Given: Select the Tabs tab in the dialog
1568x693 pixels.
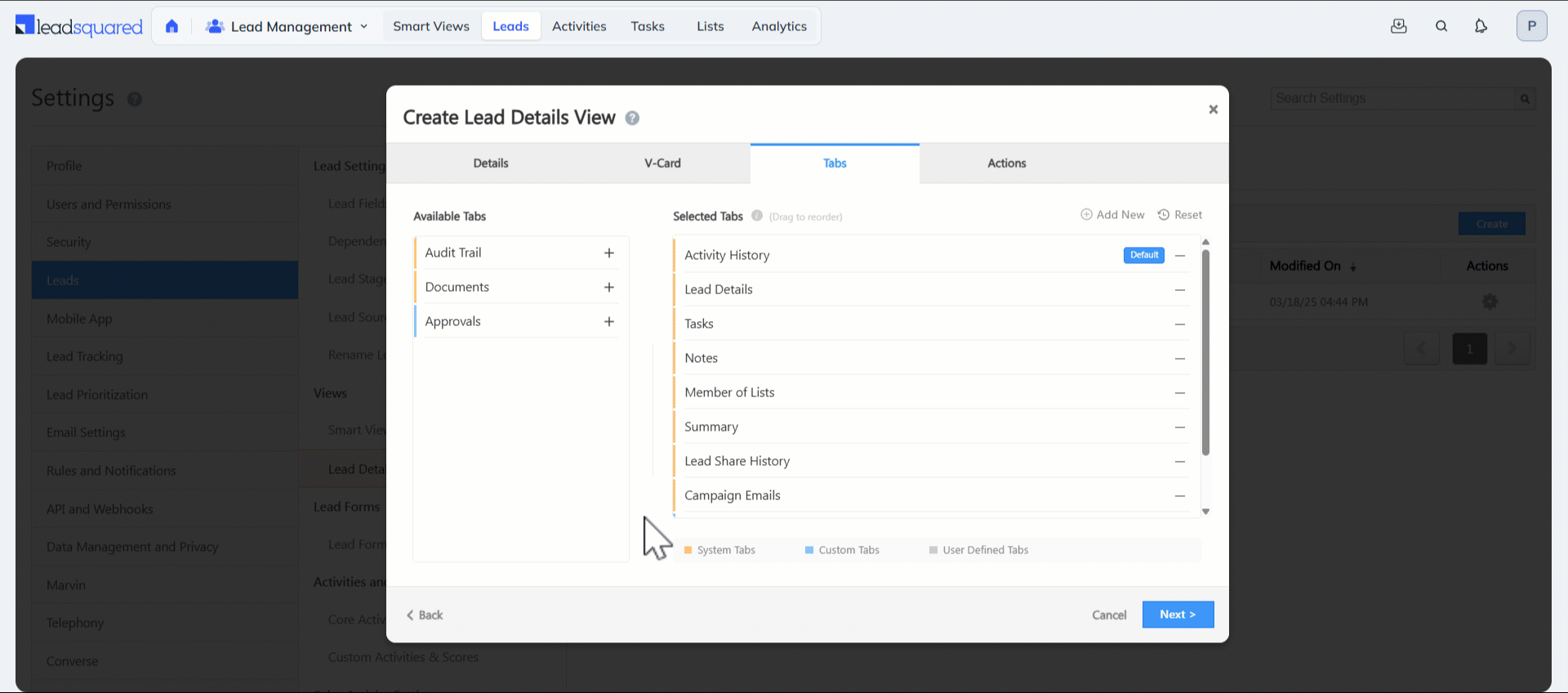Looking at the screenshot, I should pyautogui.click(x=835, y=163).
